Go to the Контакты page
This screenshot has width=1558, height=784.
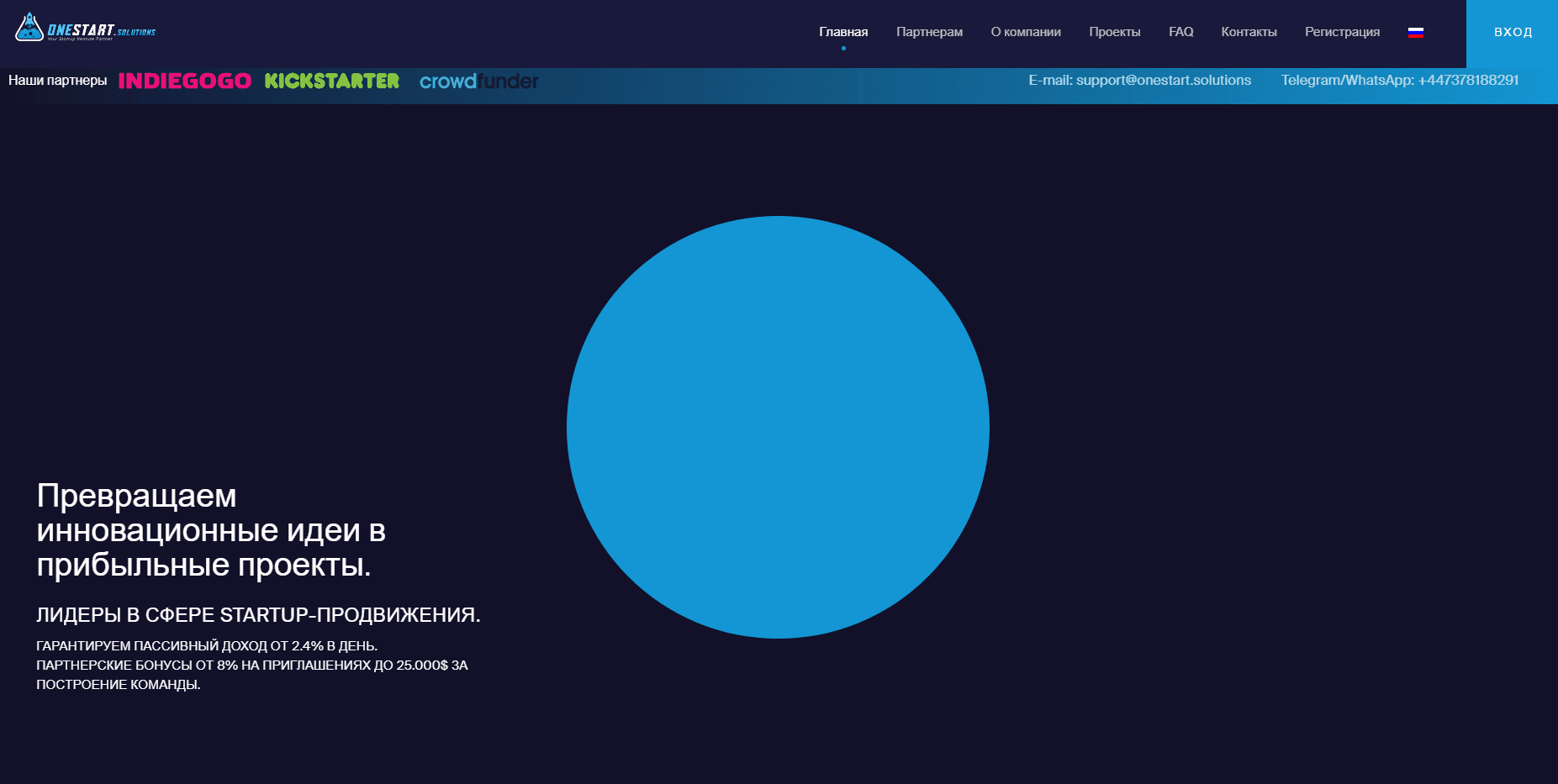1249,32
